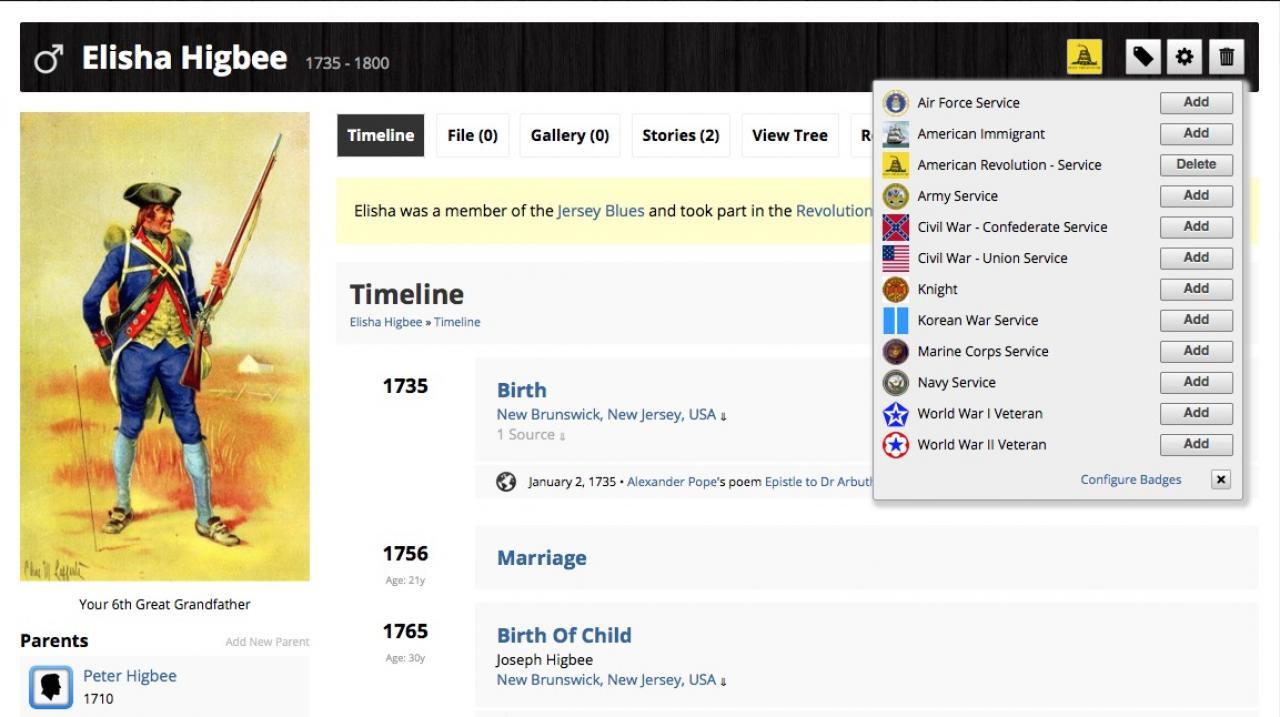The width and height of the screenshot is (1280, 717).
Task: Click the Marine Corps Service badge icon
Action: pyautogui.click(x=895, y=351)
